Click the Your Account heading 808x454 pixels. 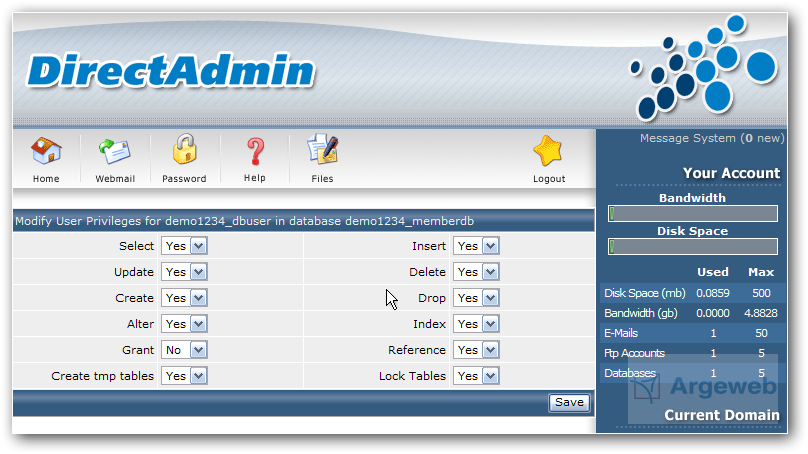[731, 173]
